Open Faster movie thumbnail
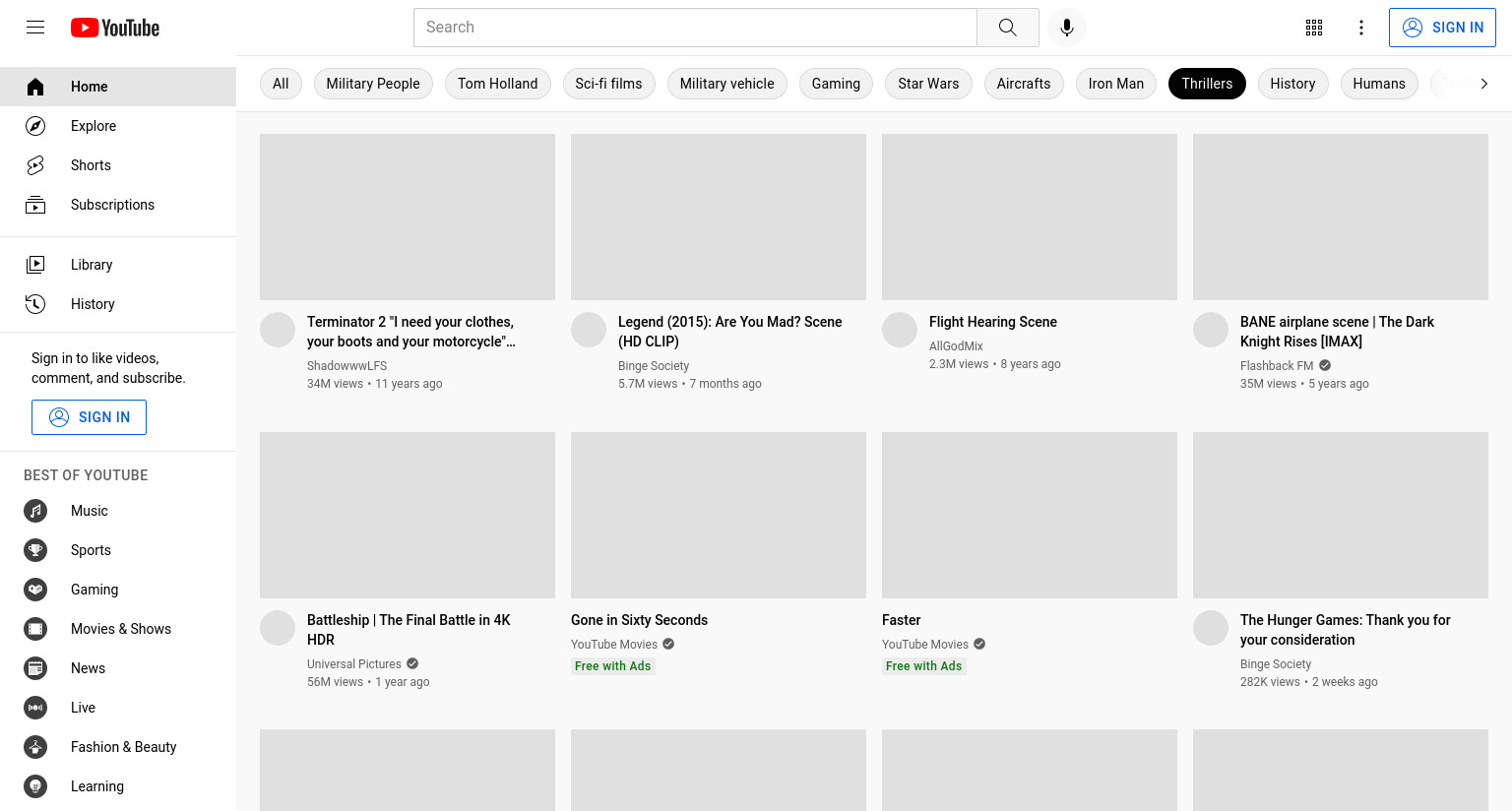This screenshot has height=811, width=1512. (x=1030, y=515)
